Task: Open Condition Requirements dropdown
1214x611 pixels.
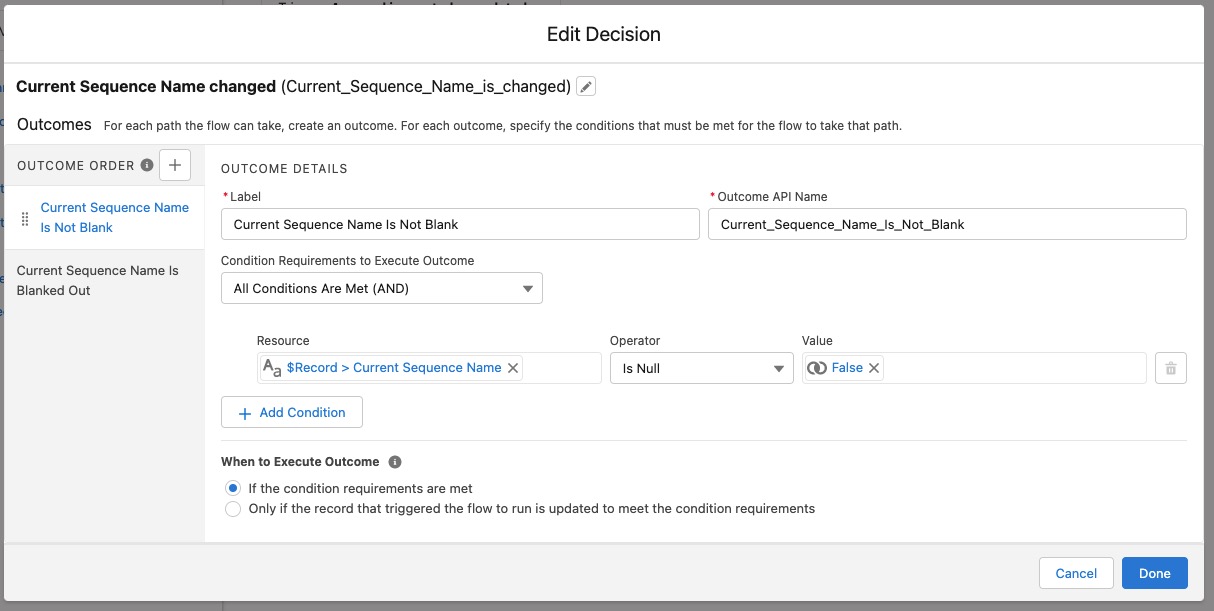Action: (x=381, y=289)
